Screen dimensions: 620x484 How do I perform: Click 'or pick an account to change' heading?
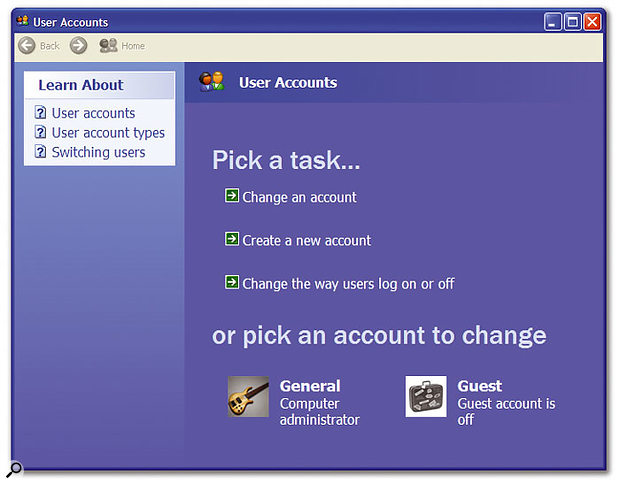point(379,336)
